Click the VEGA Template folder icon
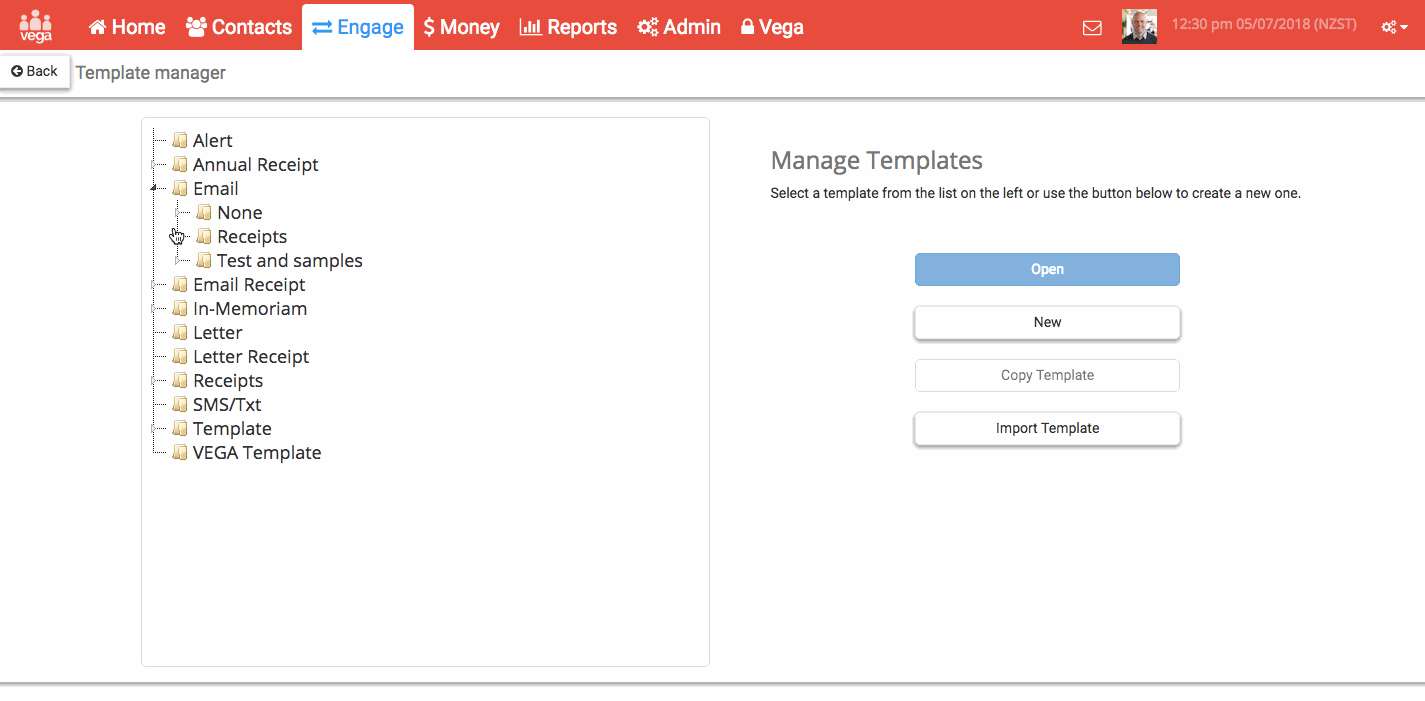Image resolution: width=1425 pixels, height=701 pixels. point(180,452)
